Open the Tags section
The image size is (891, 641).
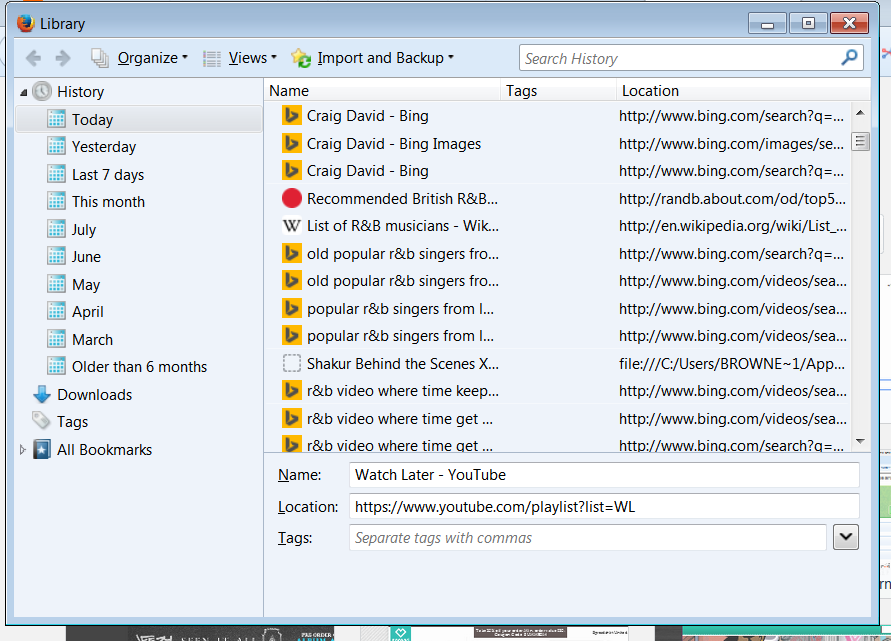72,422
